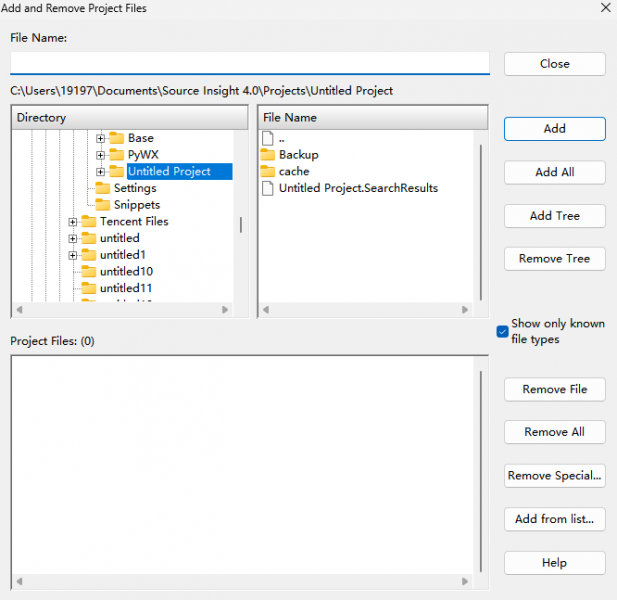Viewport: 617px width, 600px height.
Task: Toggle Show only known file types checkbox
Action: pos(502,332)
